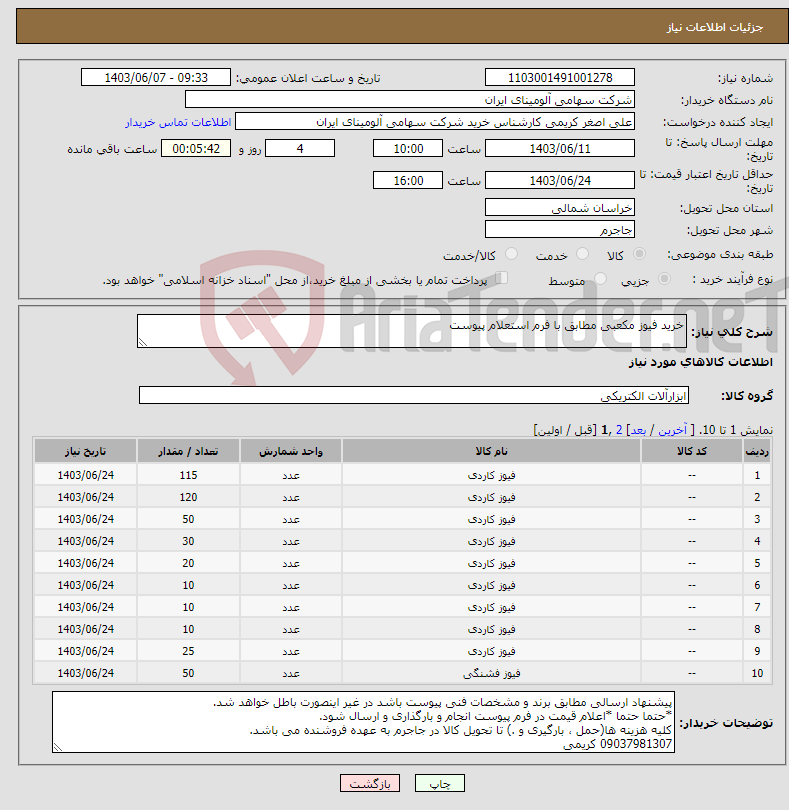Click the announcement date field 1403/06/07 - 09:33
This screenshot has width=789, height=810.
point(156,77)
